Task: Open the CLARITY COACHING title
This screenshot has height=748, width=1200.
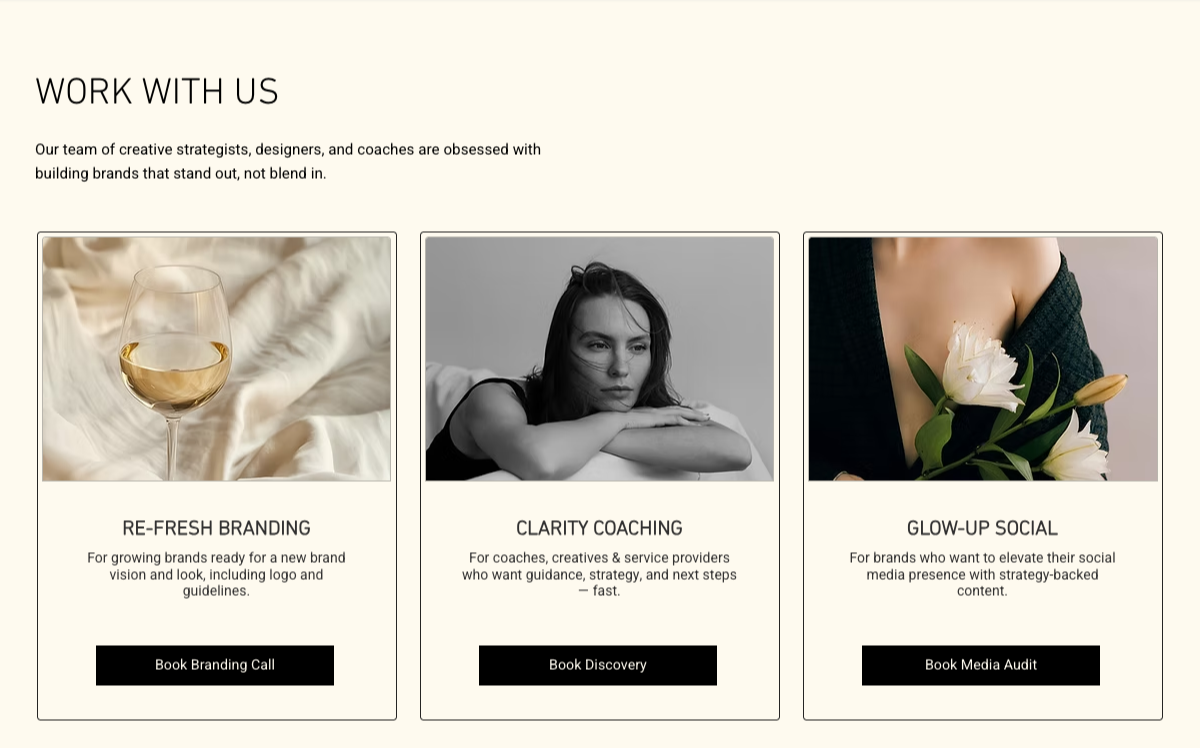Action: pos(599,528)
